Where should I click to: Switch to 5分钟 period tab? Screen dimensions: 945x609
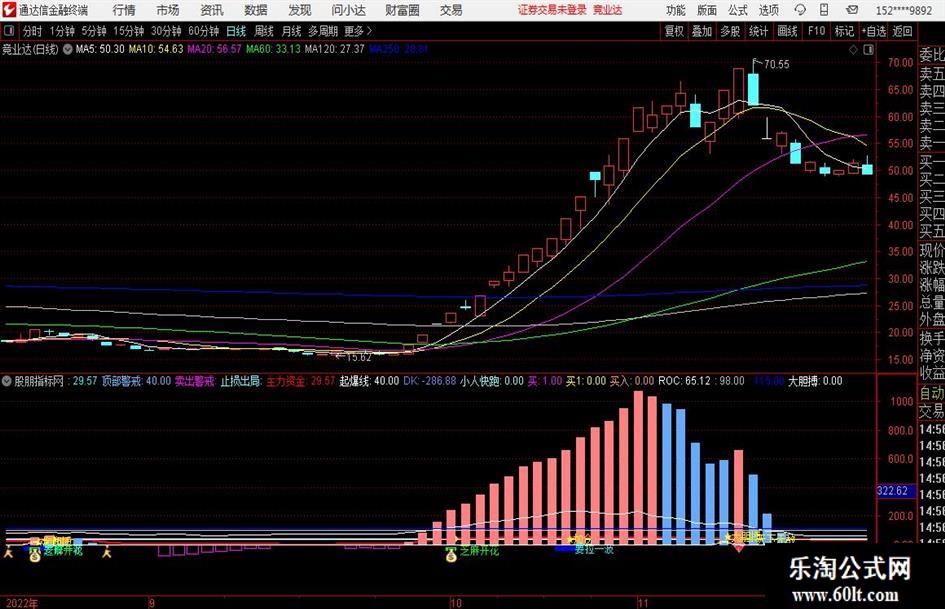(x=94, y=31)
